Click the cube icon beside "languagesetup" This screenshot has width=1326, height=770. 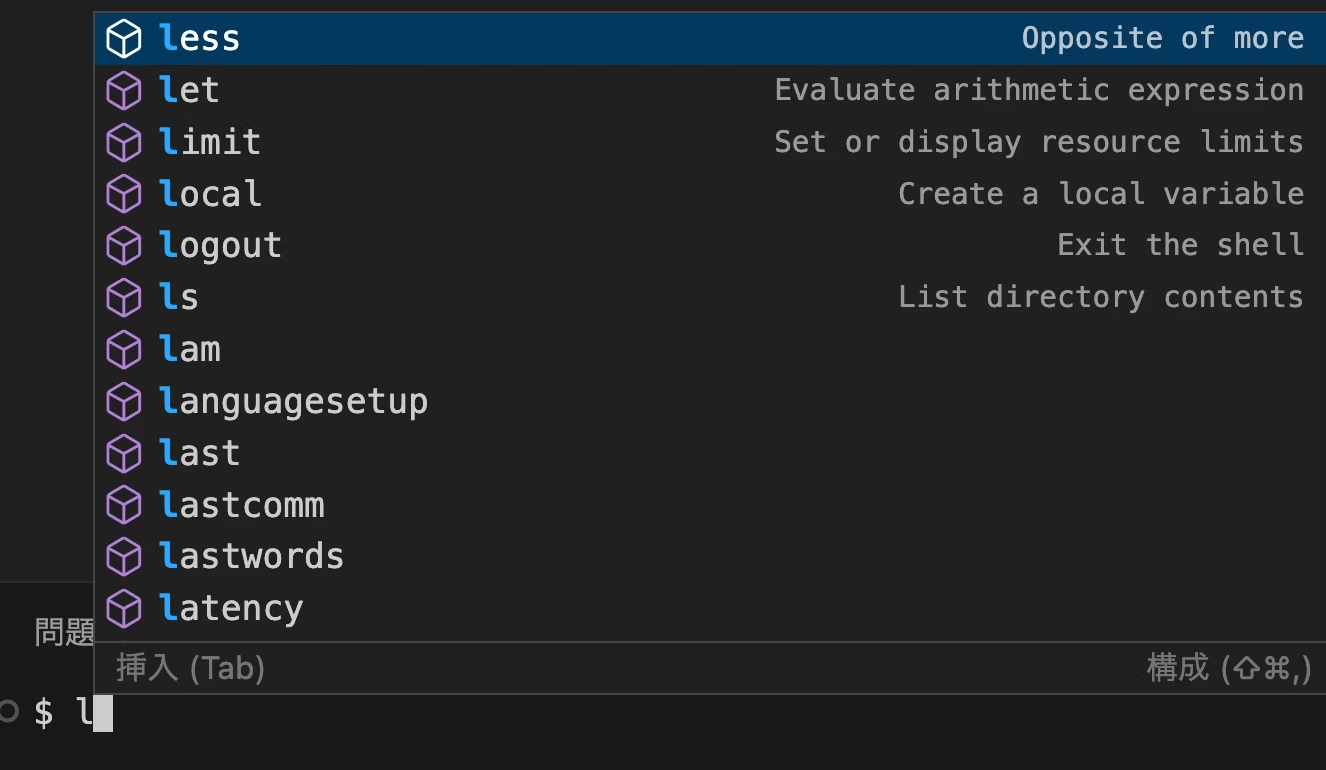click(124, 400)
